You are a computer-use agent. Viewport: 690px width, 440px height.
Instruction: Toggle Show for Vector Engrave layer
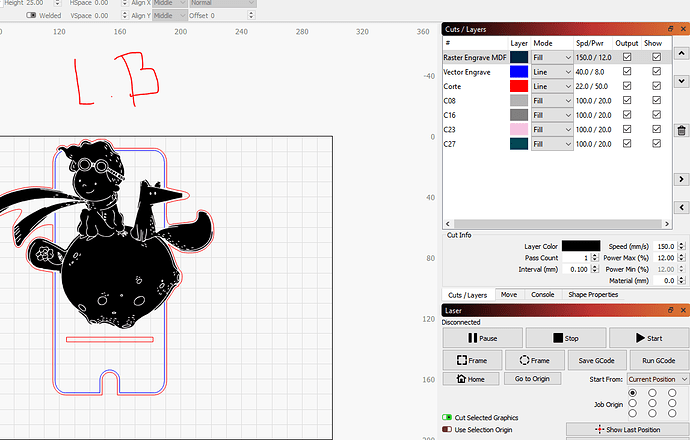(x=657, y=71)
